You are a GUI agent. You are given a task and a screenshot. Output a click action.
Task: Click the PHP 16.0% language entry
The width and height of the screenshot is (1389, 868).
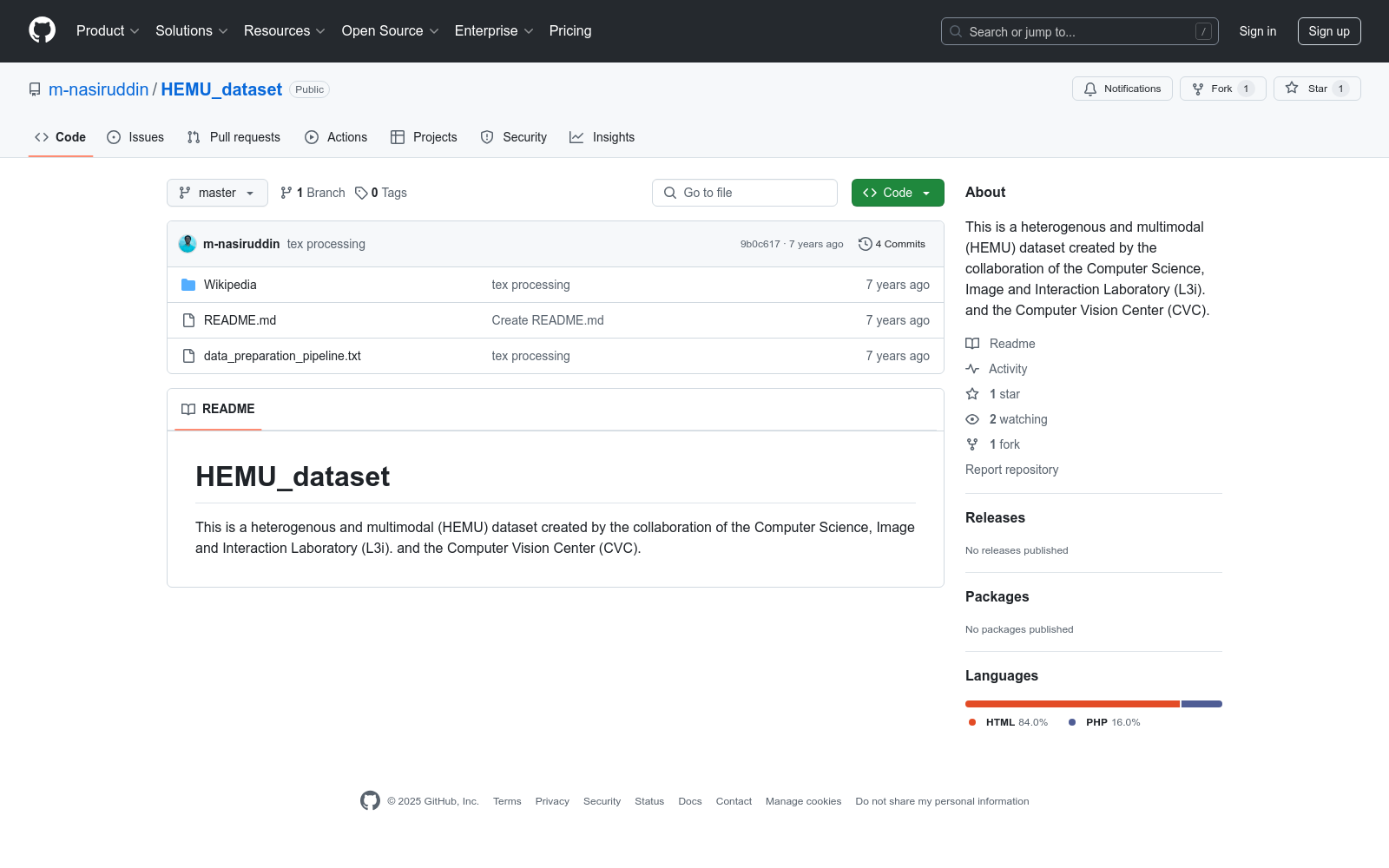(x=1104, y=722)
